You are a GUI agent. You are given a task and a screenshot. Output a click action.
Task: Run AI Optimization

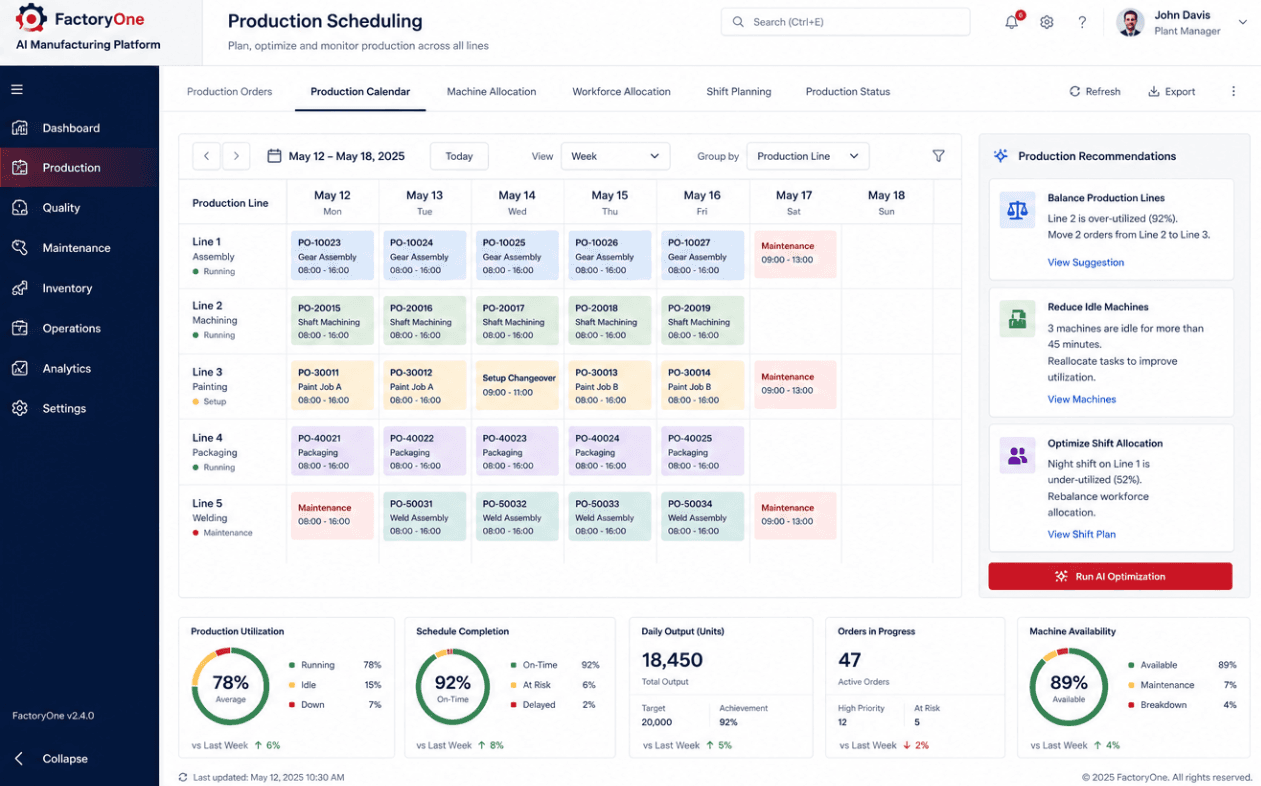coord(1110,576)
